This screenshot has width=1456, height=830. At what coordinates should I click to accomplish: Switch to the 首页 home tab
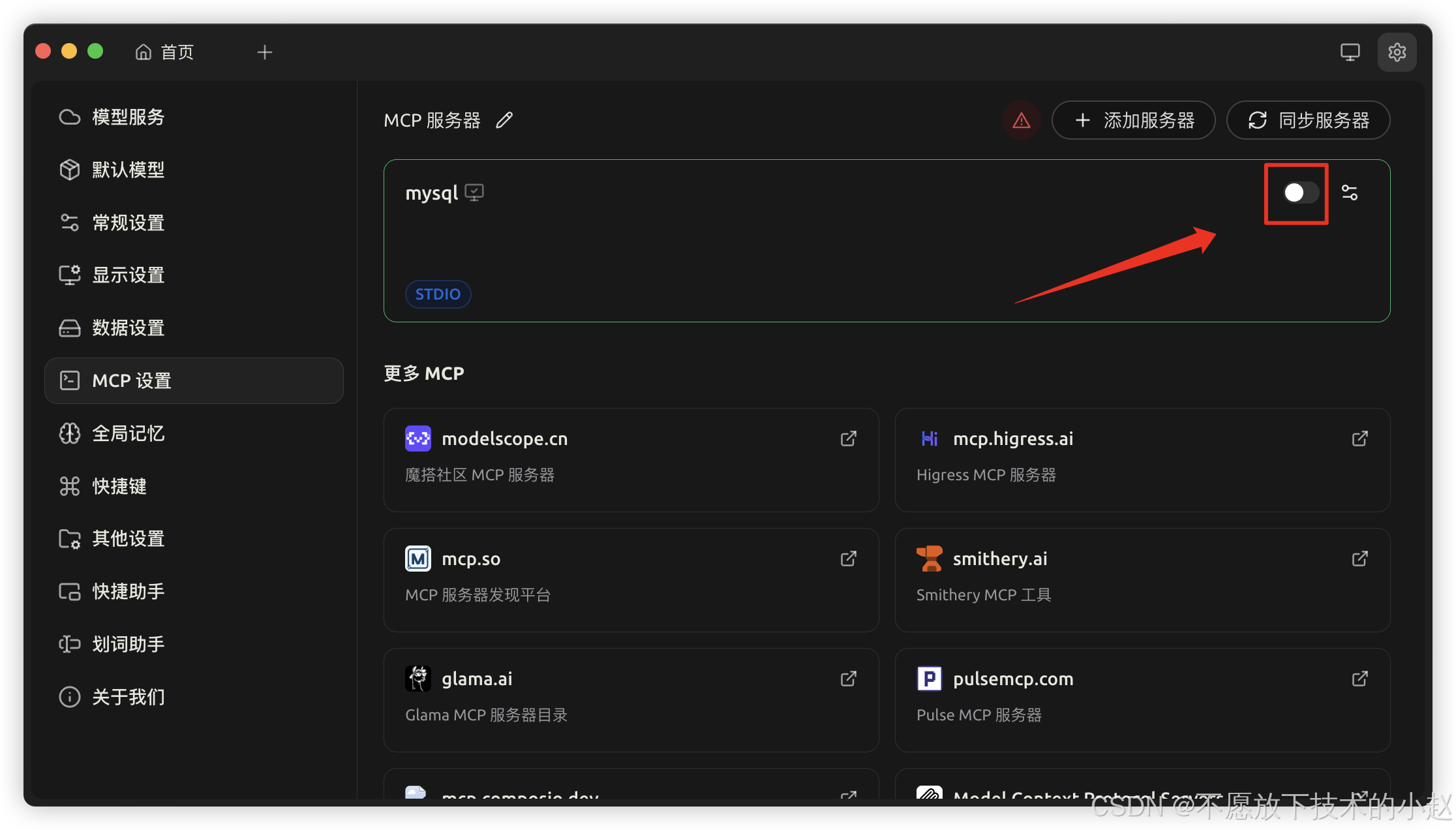point(165,52)
